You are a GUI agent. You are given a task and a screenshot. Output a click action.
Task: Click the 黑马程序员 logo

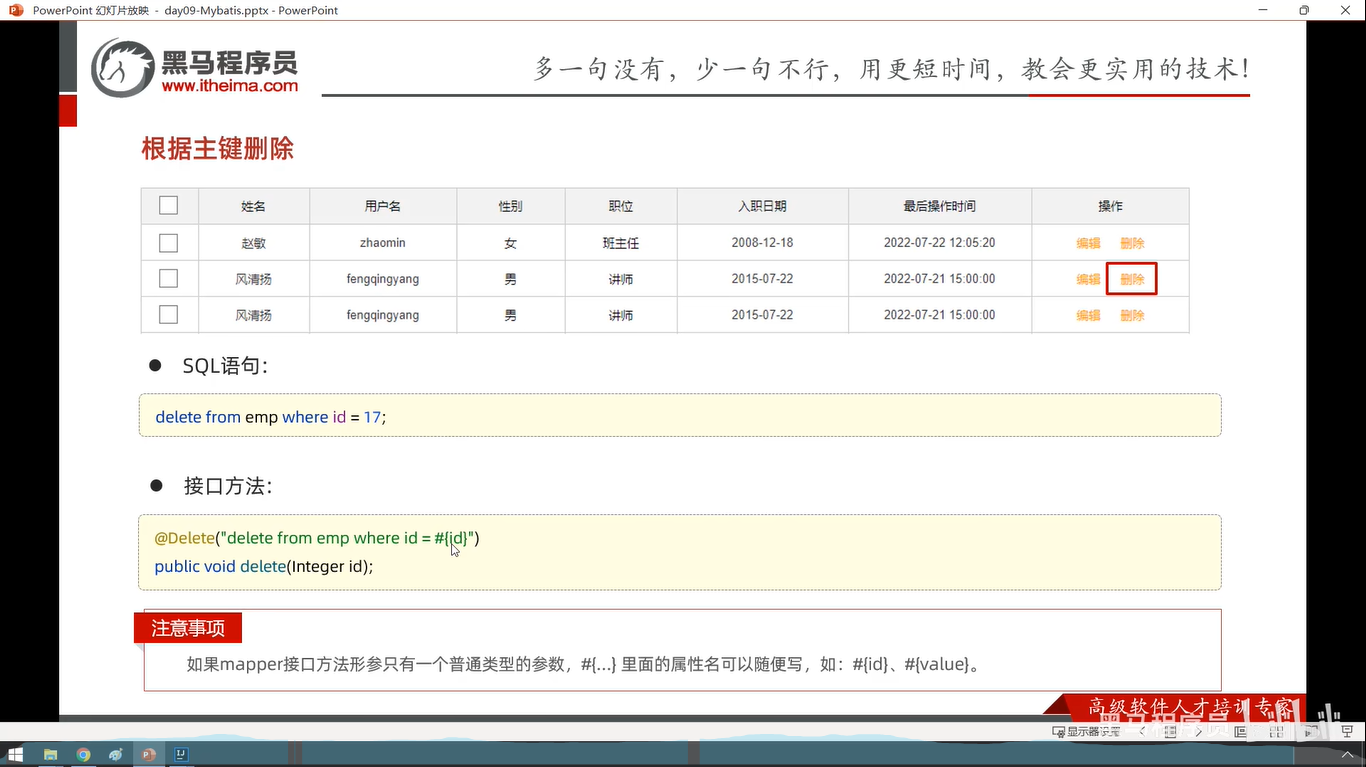[x=196, y=68]
